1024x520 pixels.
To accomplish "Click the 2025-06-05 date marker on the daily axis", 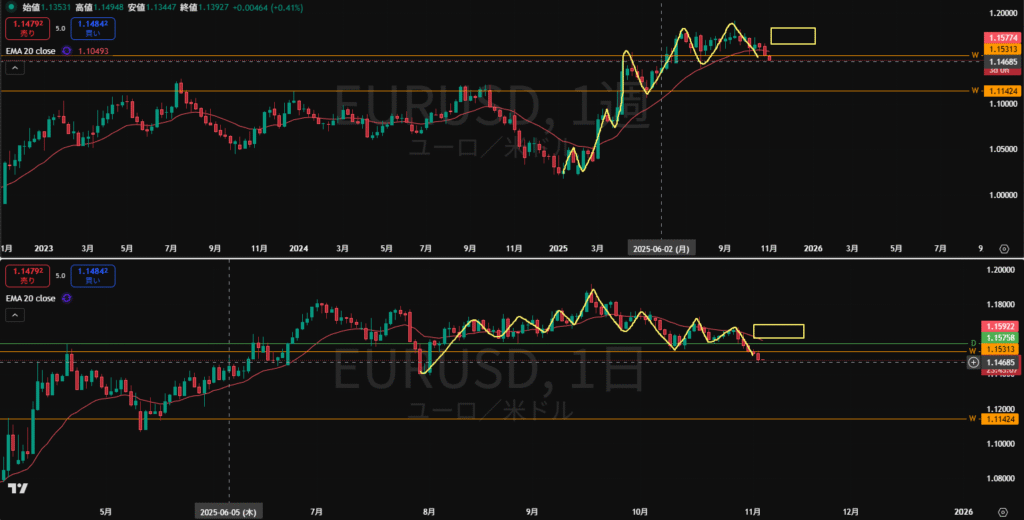I will (230, 511).
